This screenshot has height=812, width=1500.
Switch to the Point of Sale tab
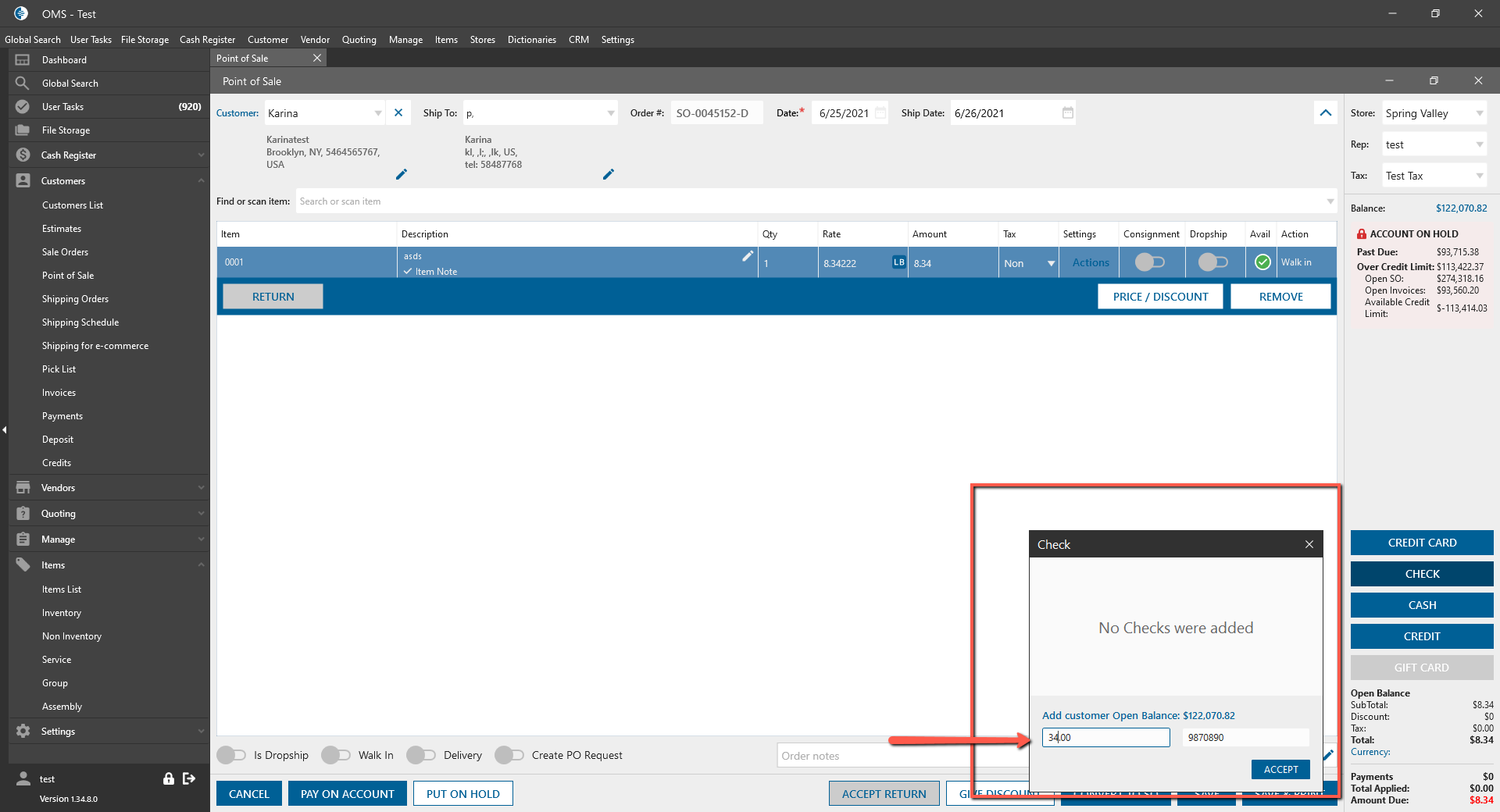[x=242, y=59]
